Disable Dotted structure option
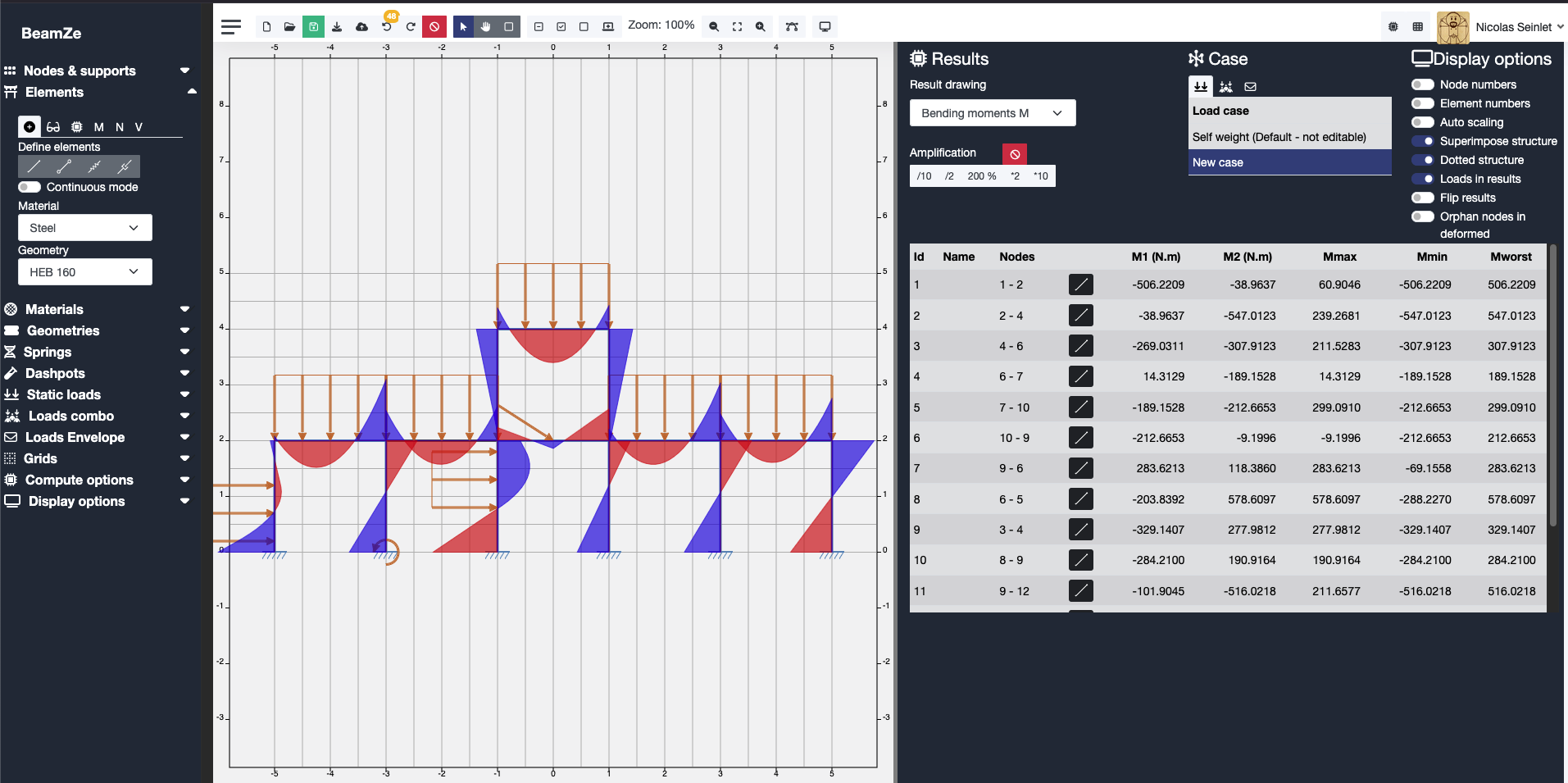Viewport: 1568px width, 783px height. tap(1422, 160)
